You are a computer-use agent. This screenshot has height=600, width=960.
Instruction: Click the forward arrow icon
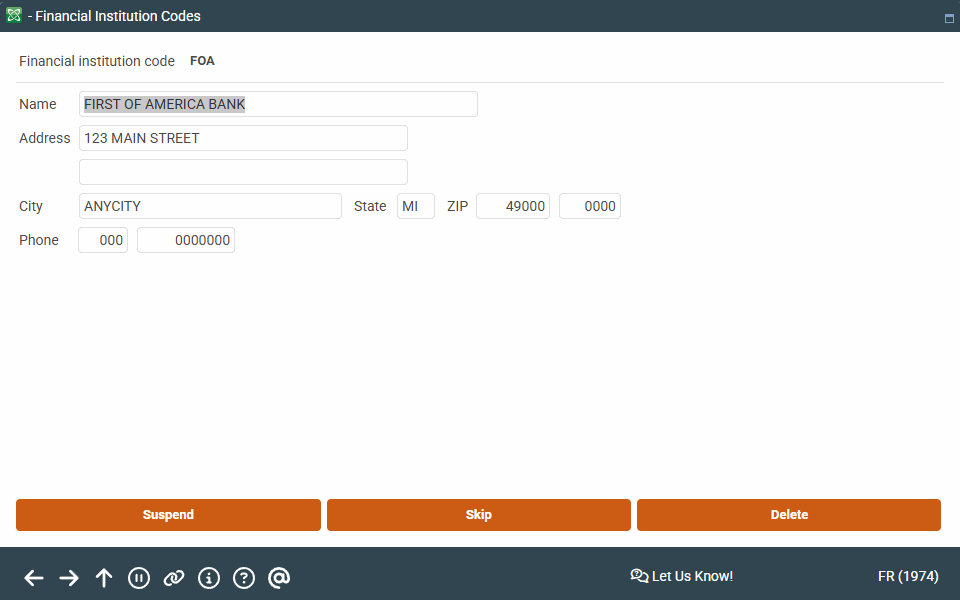tap(69, 578)
